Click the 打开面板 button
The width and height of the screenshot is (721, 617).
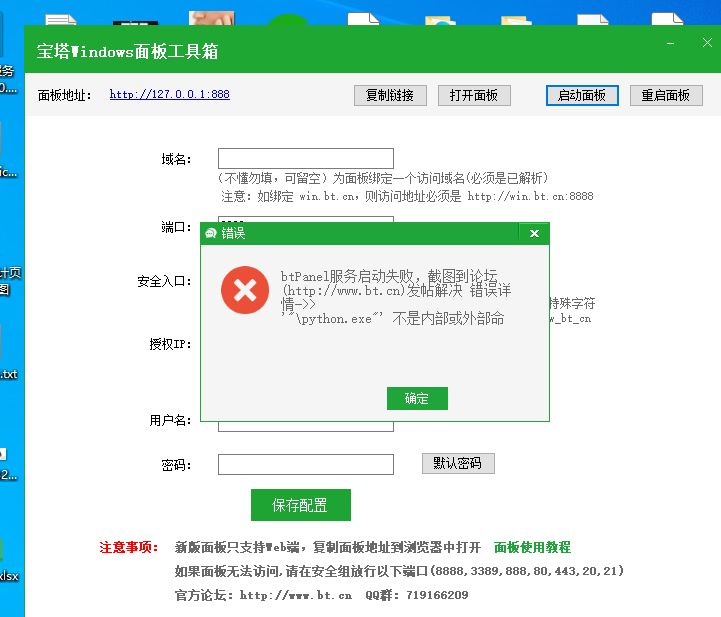474,96
